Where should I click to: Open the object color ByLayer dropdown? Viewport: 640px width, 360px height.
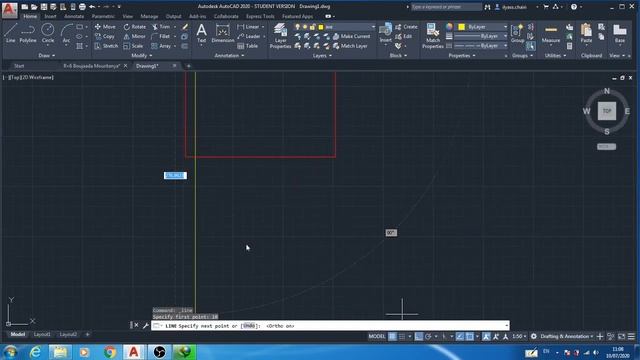[x=482, y=27]
